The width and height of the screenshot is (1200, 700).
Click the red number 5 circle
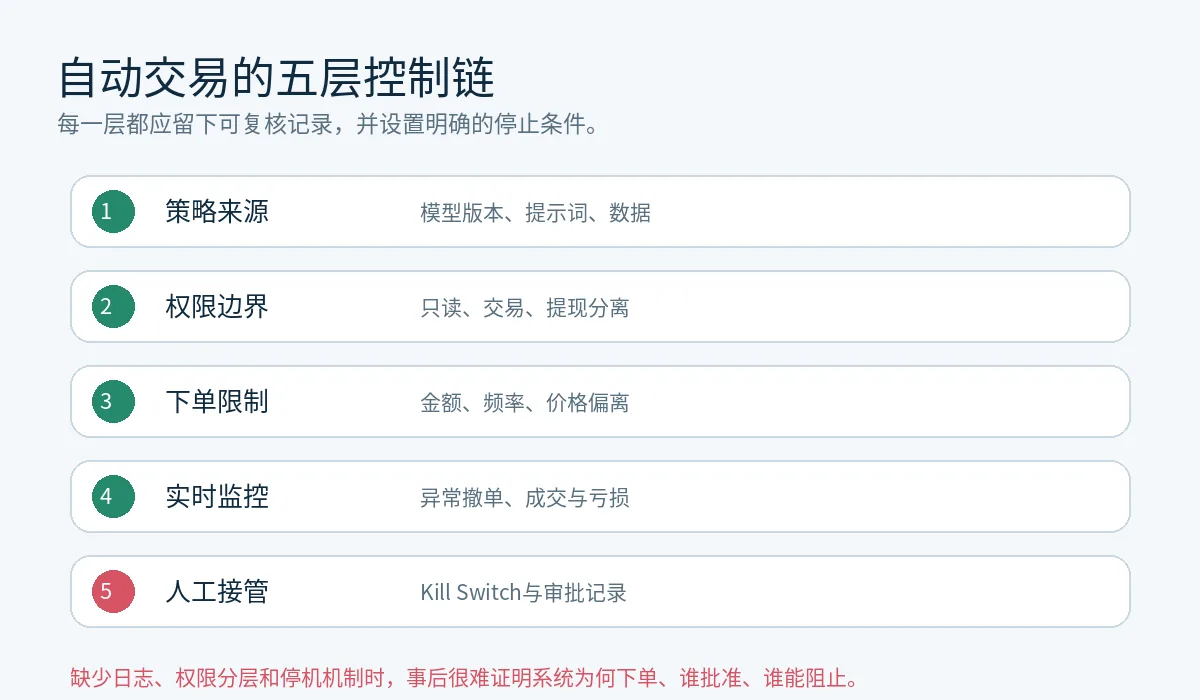113,591
